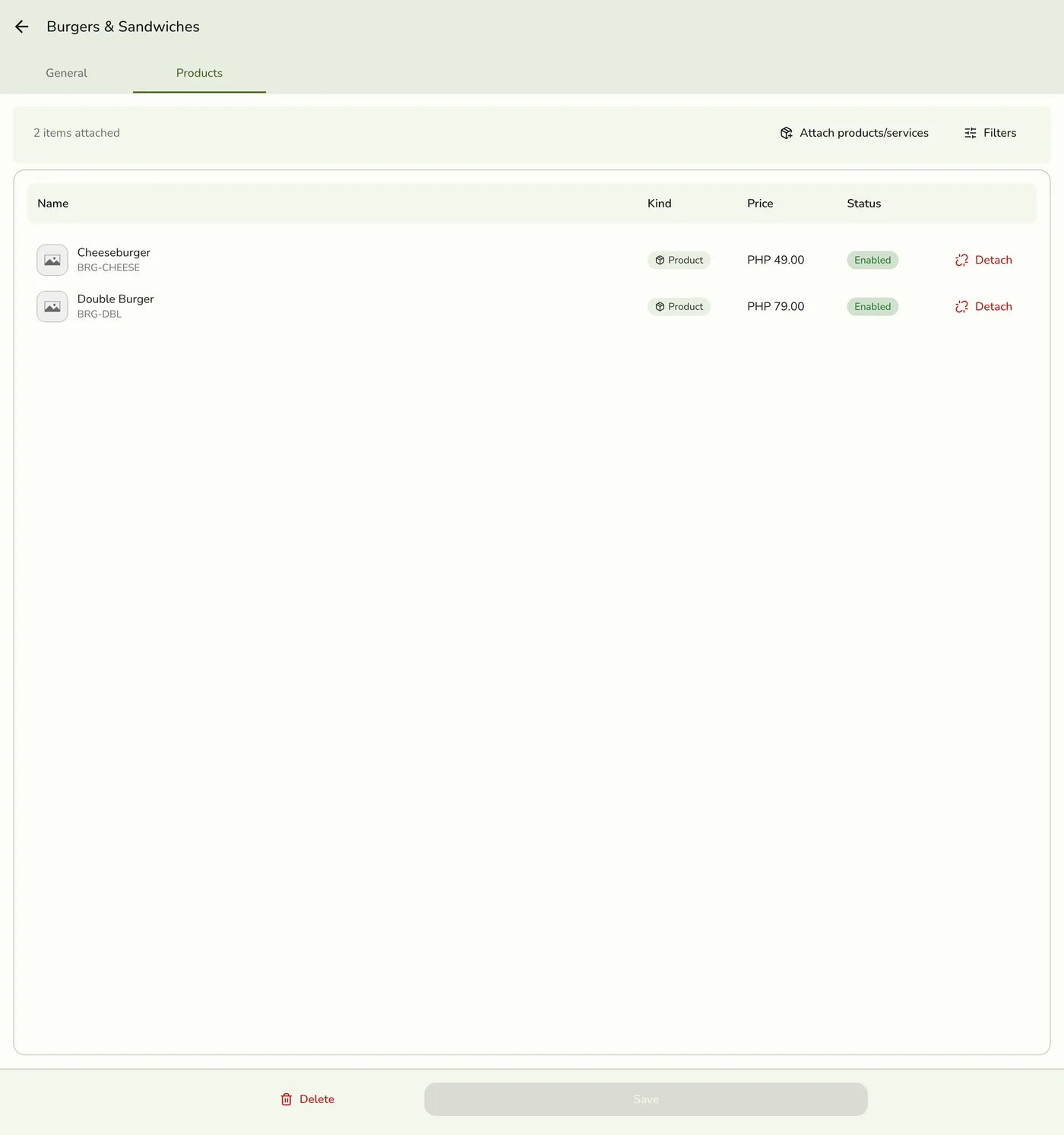Switch to the Products tab

[x=199, y=73]
